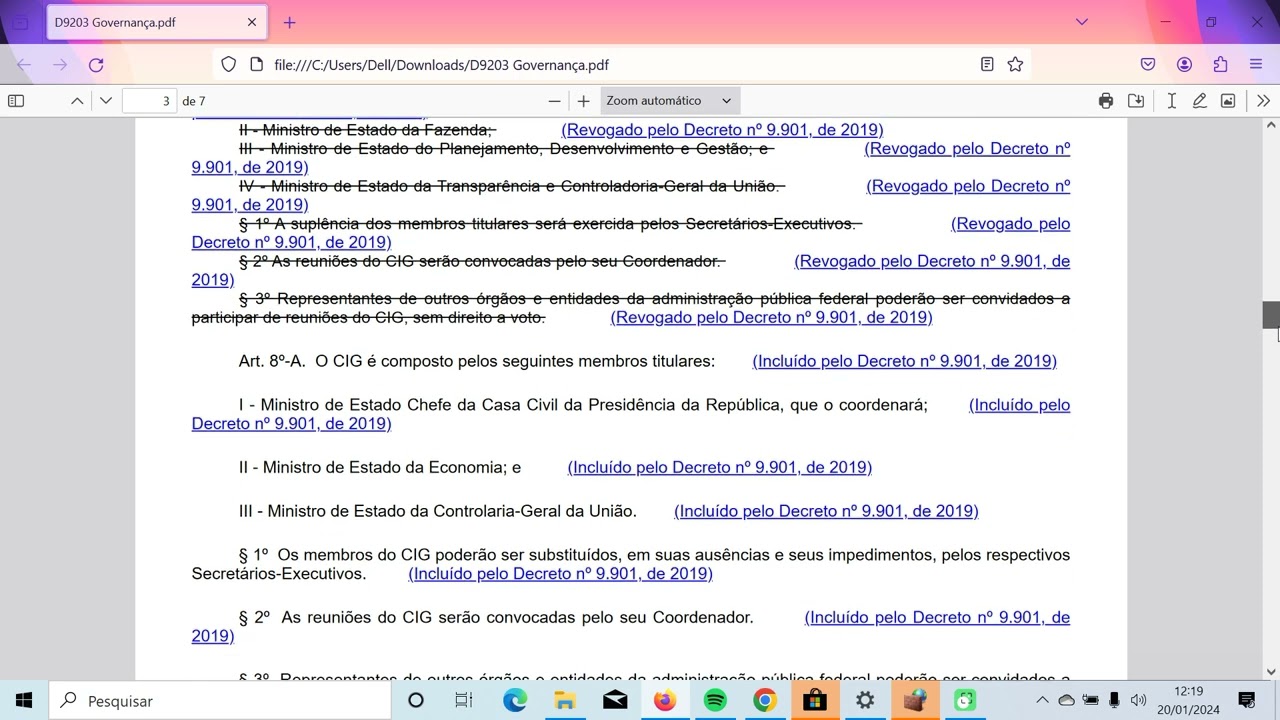Open Zoom automático dropdown

(670, 101)
